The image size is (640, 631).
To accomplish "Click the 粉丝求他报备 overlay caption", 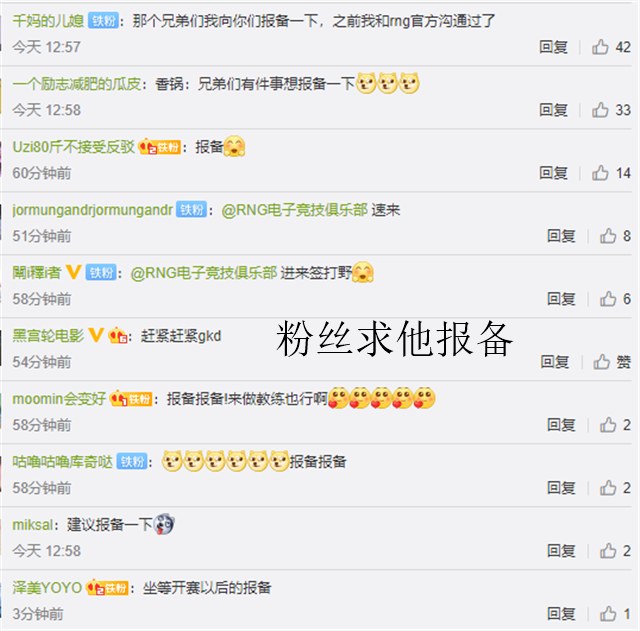I will (x=394, y=338).
